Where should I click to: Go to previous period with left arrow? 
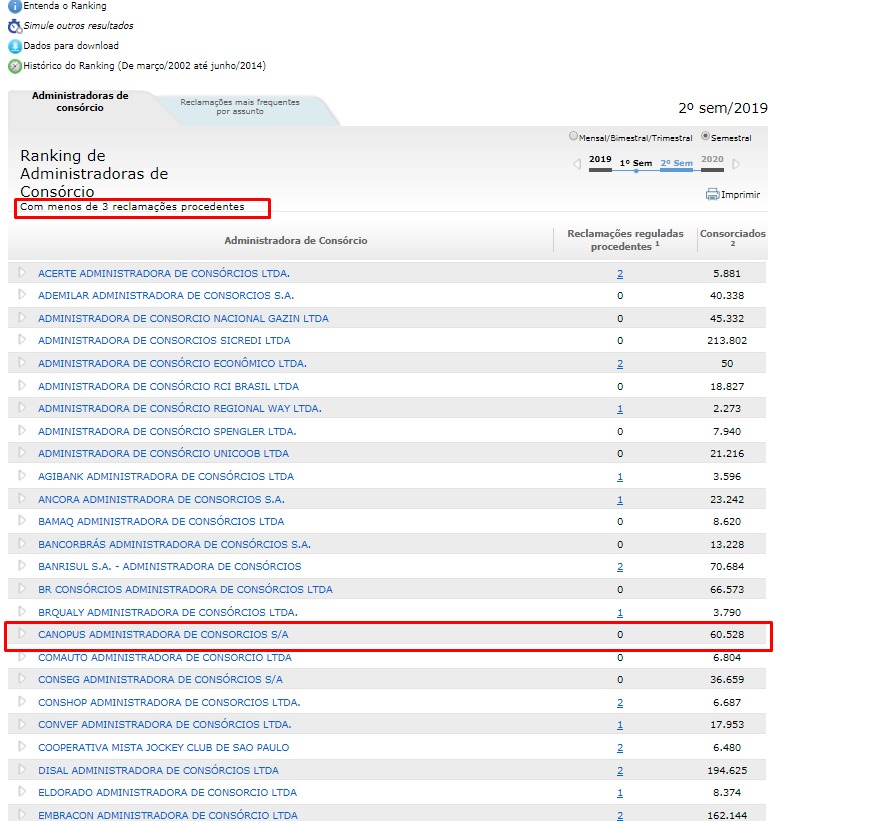tap(577, 164)
